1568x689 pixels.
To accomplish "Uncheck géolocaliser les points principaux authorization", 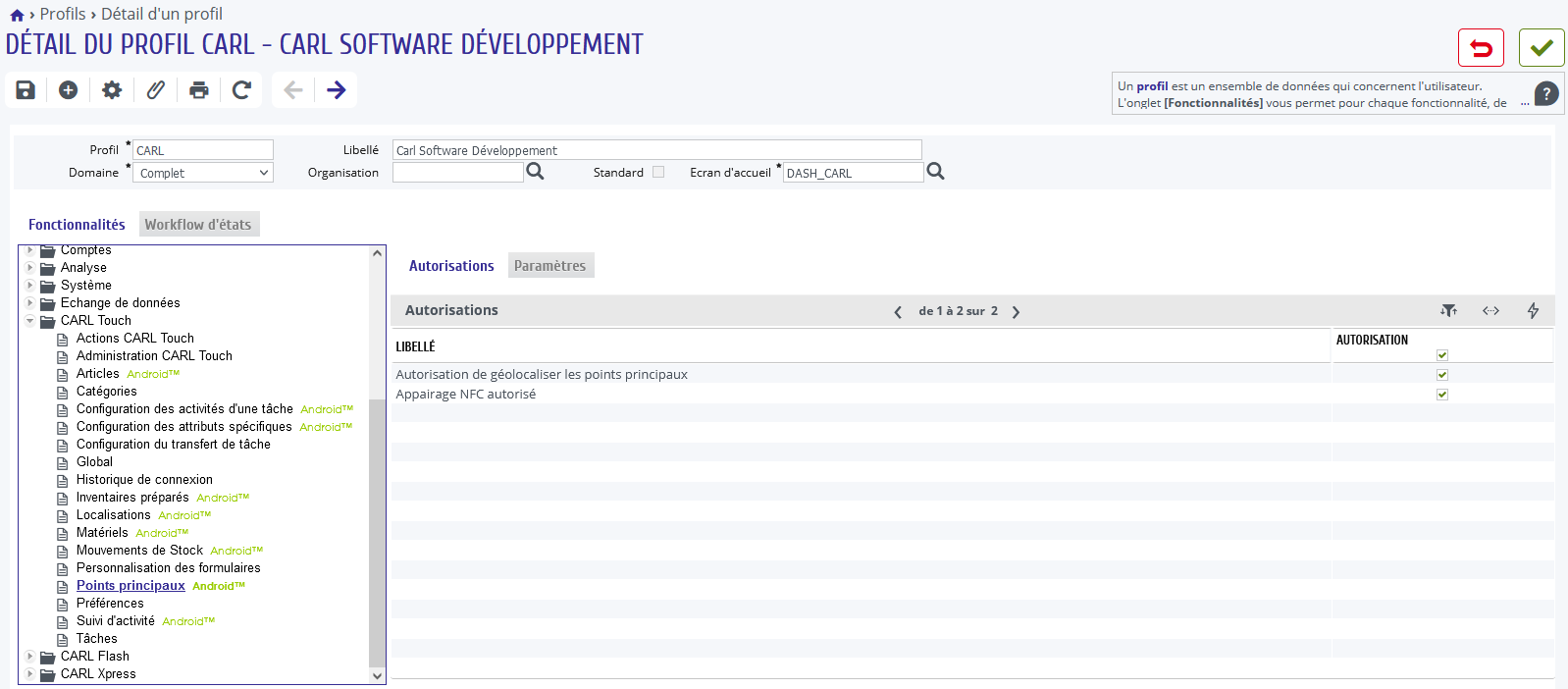I will click(x=1442, y=375).
